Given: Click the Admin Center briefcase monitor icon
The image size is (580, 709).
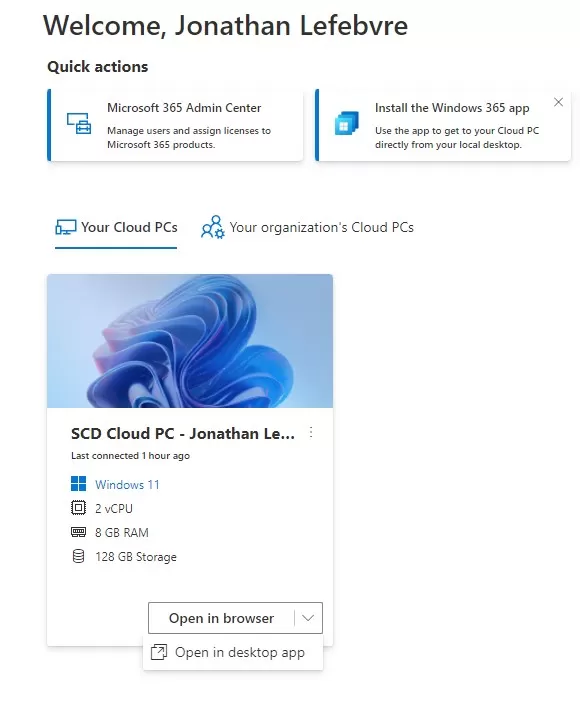Looking at the screenshot, I should [x=79, y=123].
